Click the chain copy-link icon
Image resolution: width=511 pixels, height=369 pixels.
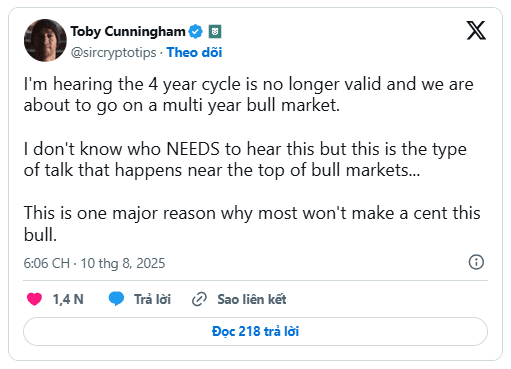point(199,299)
